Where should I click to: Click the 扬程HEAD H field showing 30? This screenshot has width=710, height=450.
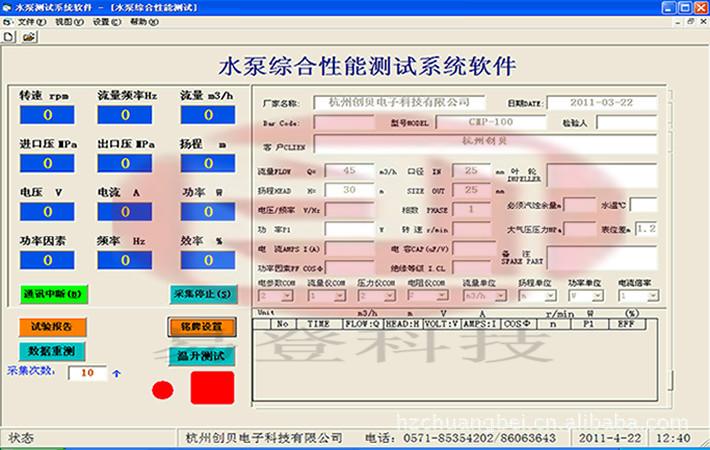coord(350,190)
